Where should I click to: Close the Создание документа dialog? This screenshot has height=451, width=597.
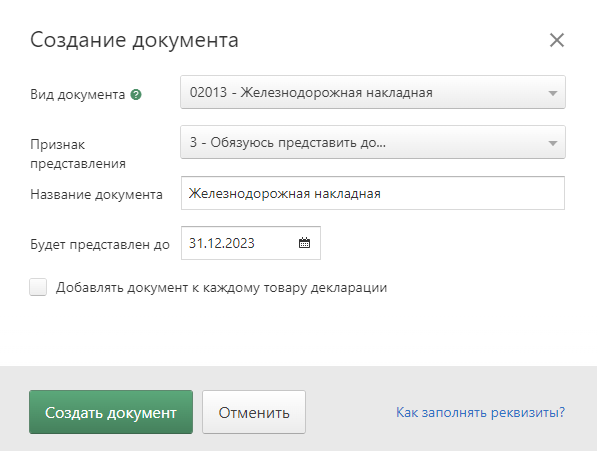pyautogui.click(x=557, y=40)
